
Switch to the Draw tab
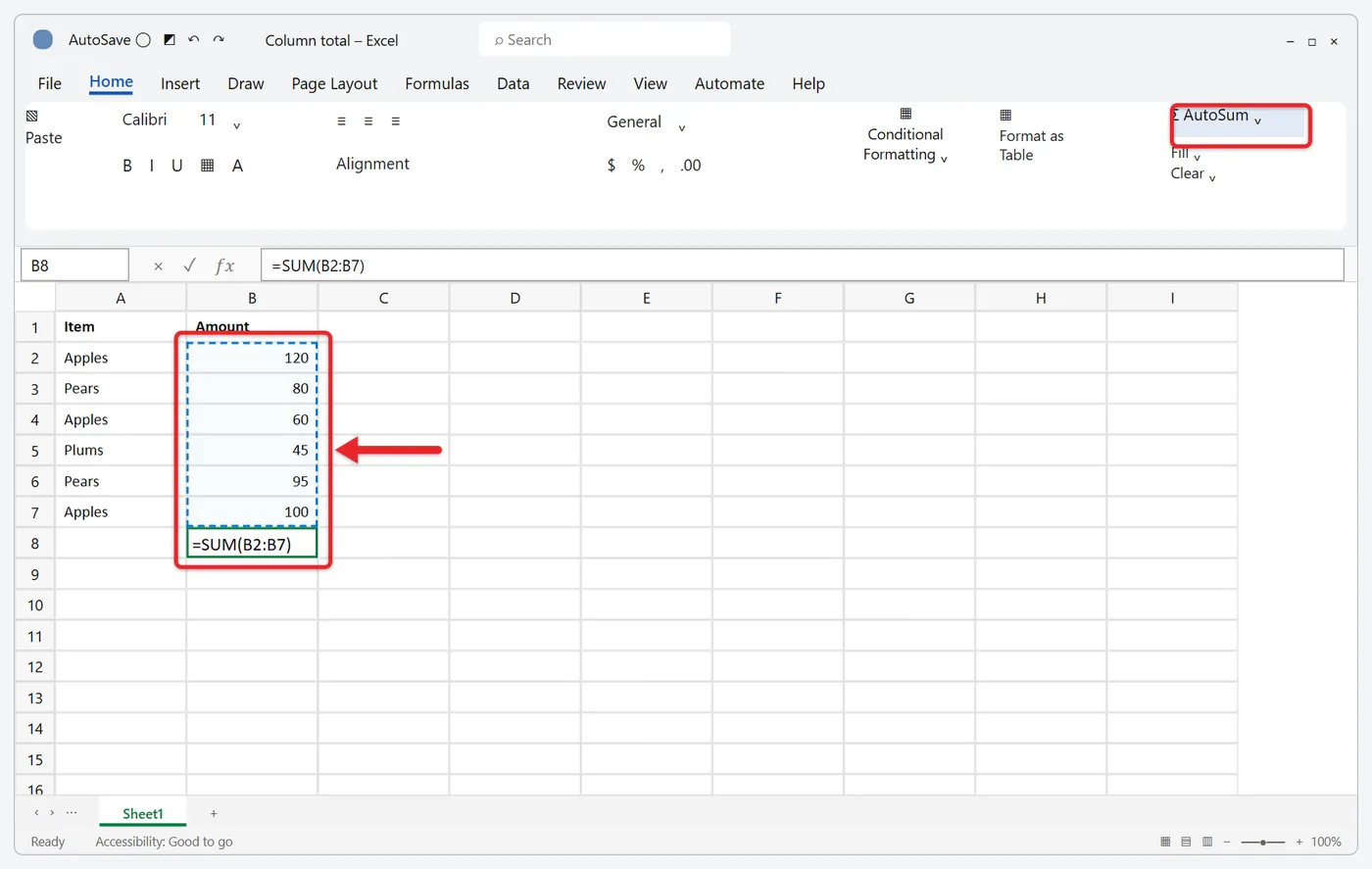coord(246,84)
